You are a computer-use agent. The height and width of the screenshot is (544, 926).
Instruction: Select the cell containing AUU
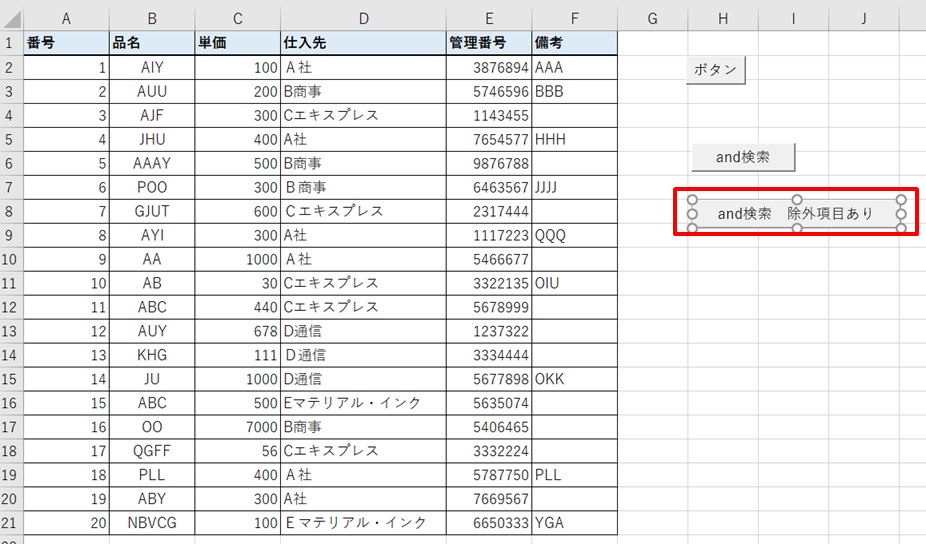pos(152,92)
